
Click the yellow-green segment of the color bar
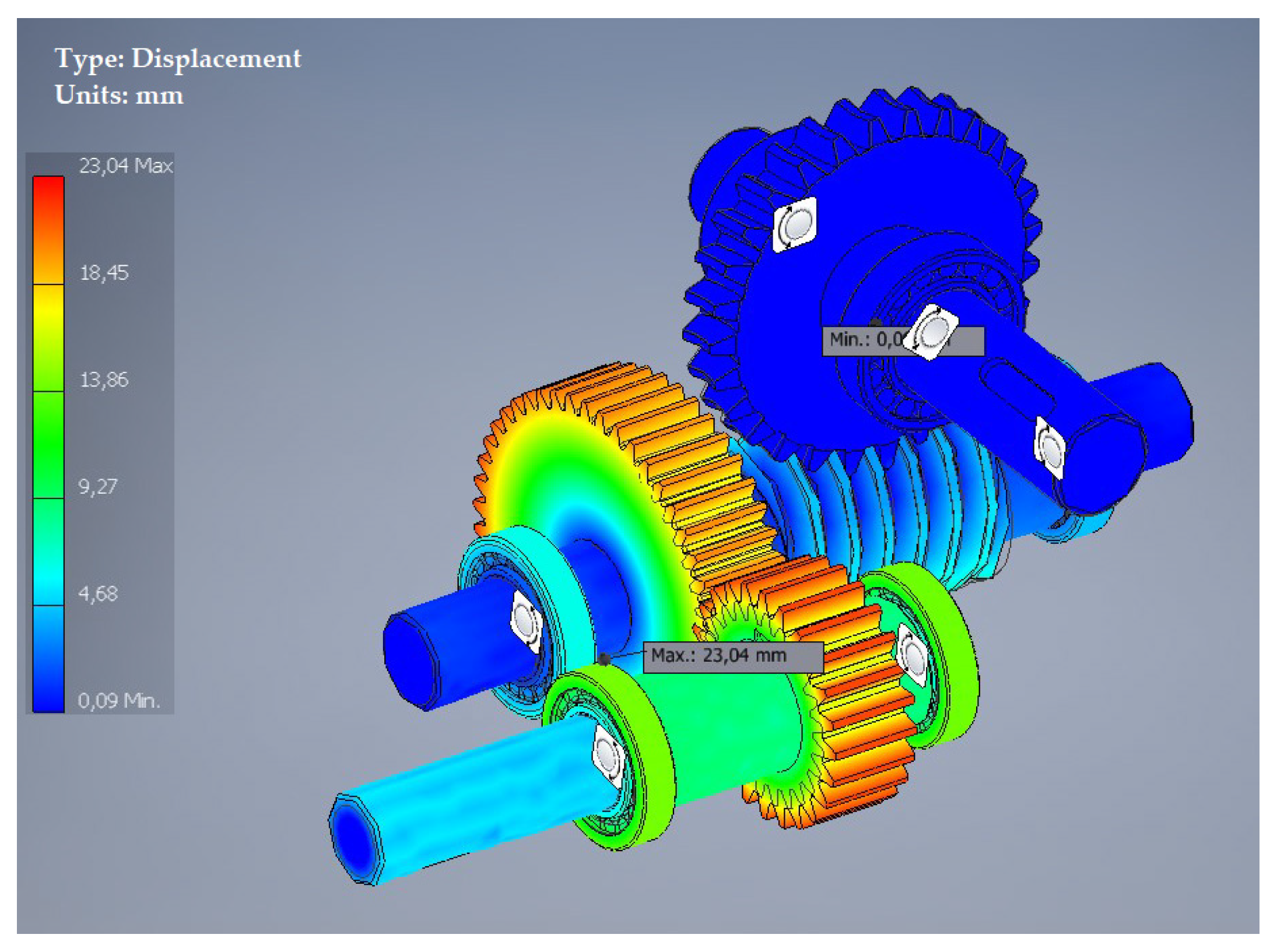[48, 338]
